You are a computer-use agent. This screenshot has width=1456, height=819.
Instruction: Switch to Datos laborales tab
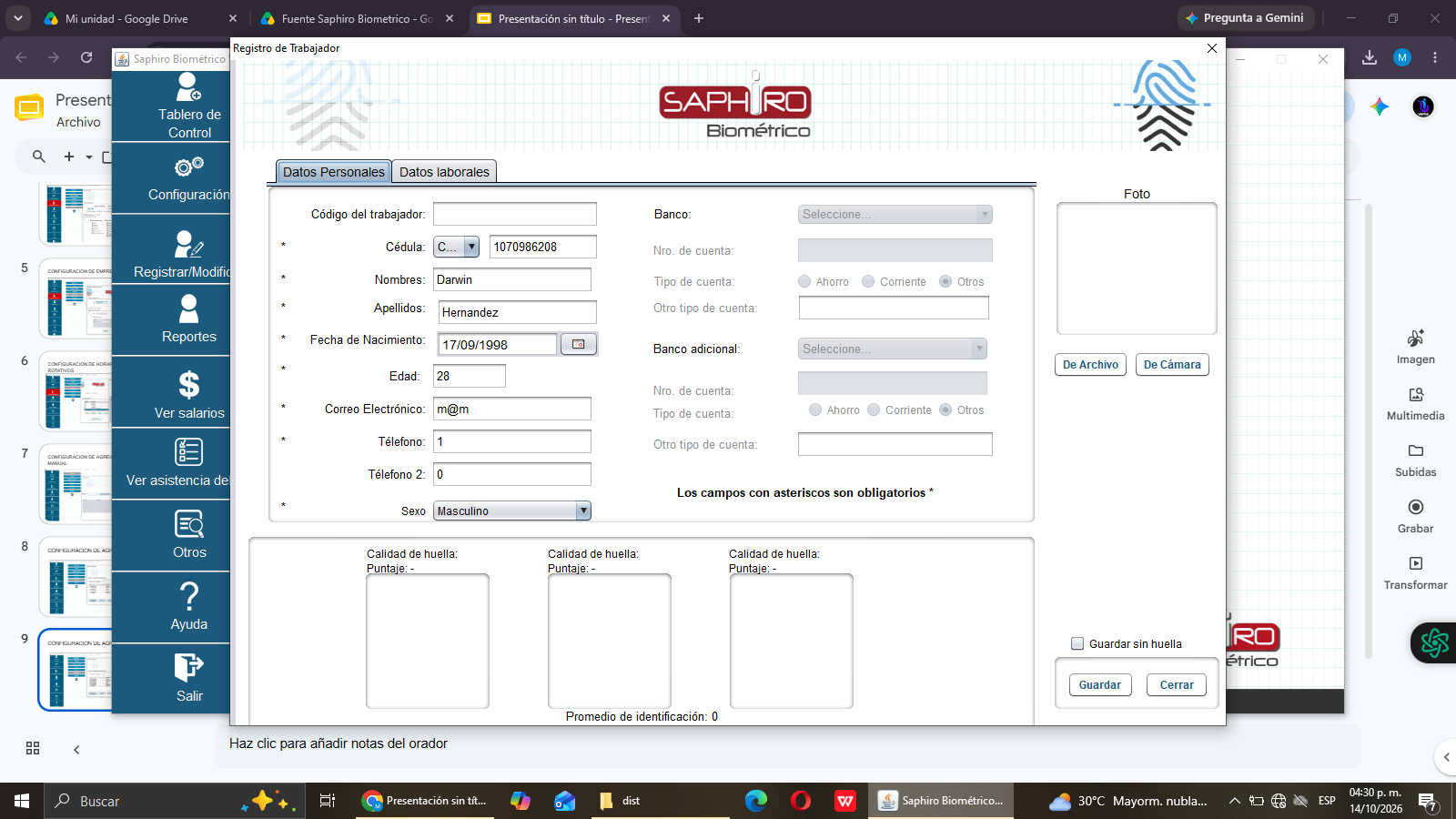[444, 172]
